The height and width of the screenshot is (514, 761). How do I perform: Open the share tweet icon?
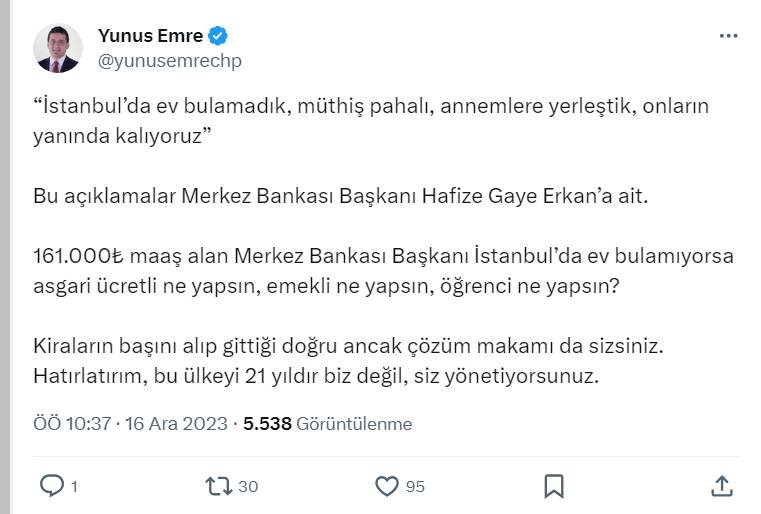coord(721,486)
